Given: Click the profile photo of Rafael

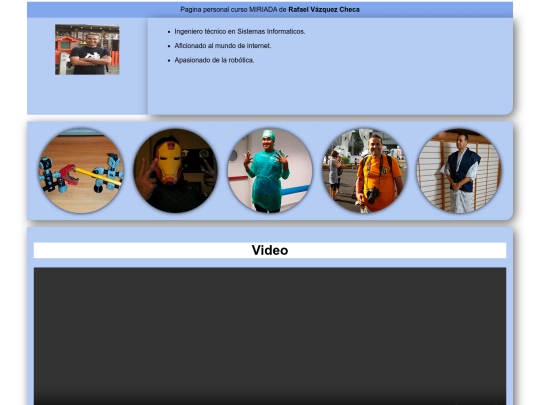Looking at the screenshot, I should 87,50.
